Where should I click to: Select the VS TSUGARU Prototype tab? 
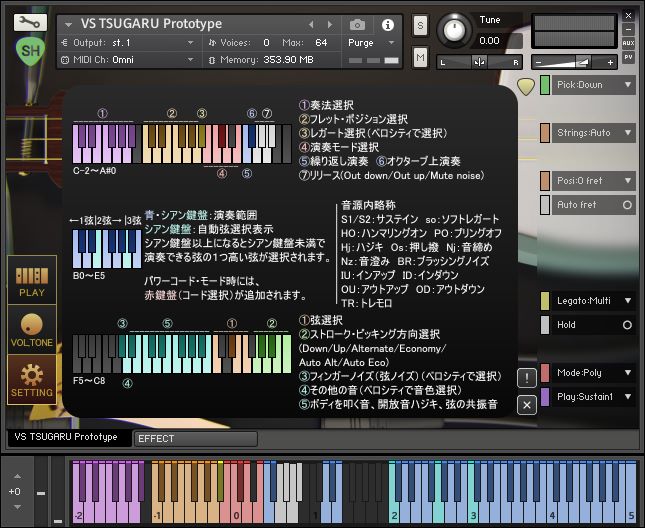click(66, 437)
